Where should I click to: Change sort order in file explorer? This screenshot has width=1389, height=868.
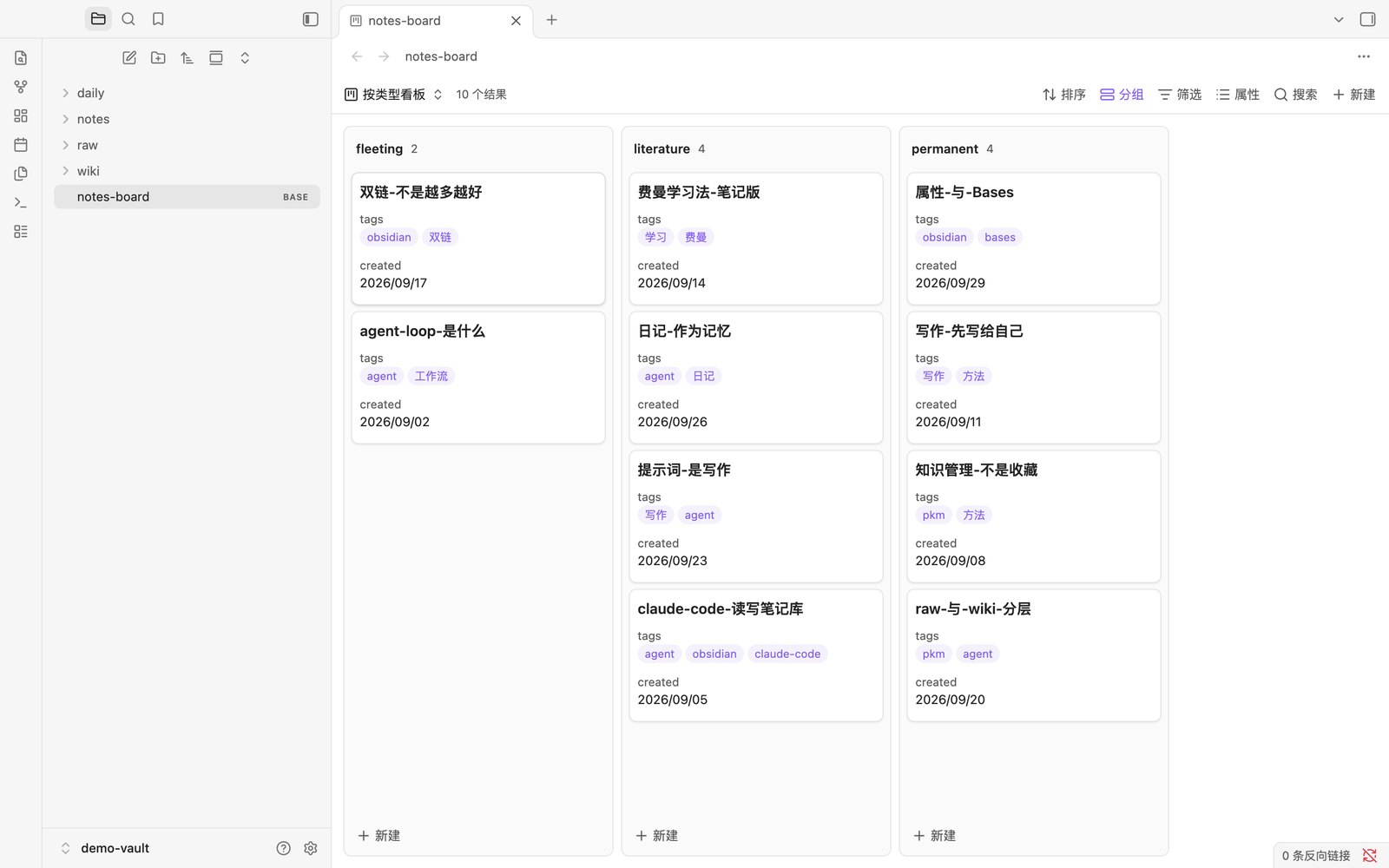[187, 58]
